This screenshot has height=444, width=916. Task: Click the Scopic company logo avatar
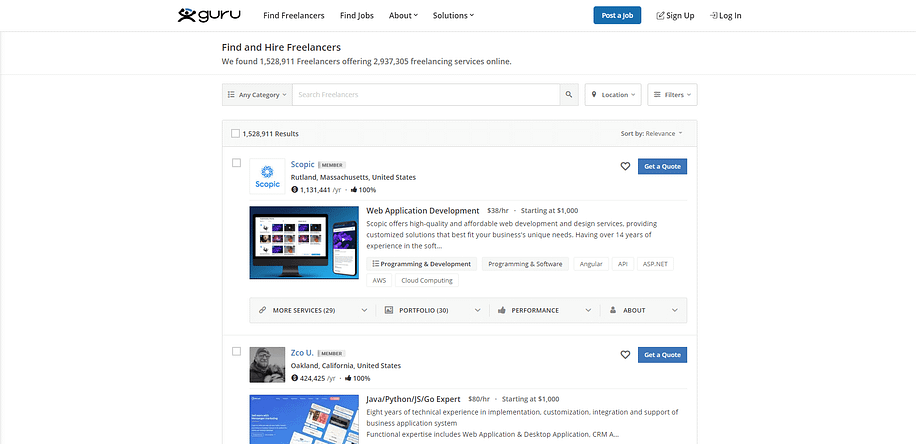(x=268, y=176)
